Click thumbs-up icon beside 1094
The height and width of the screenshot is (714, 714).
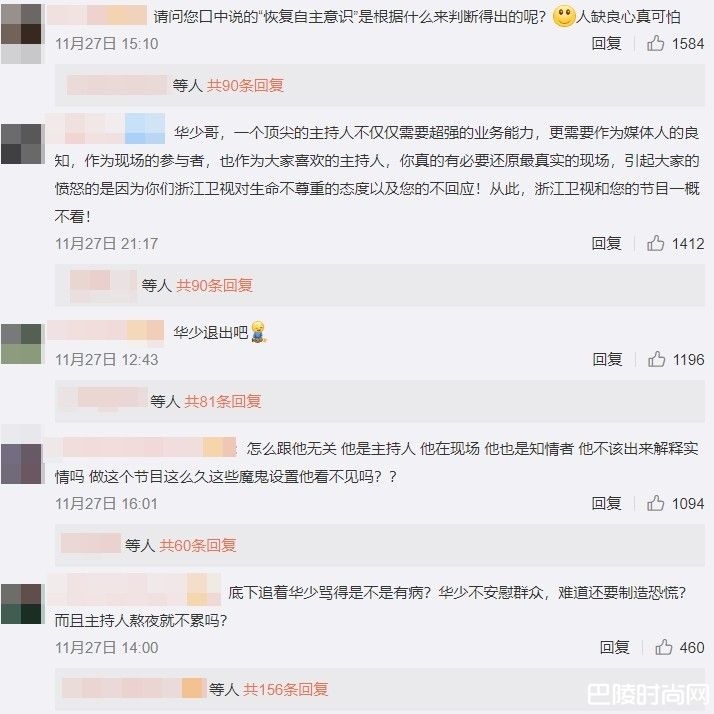[655, 503]
